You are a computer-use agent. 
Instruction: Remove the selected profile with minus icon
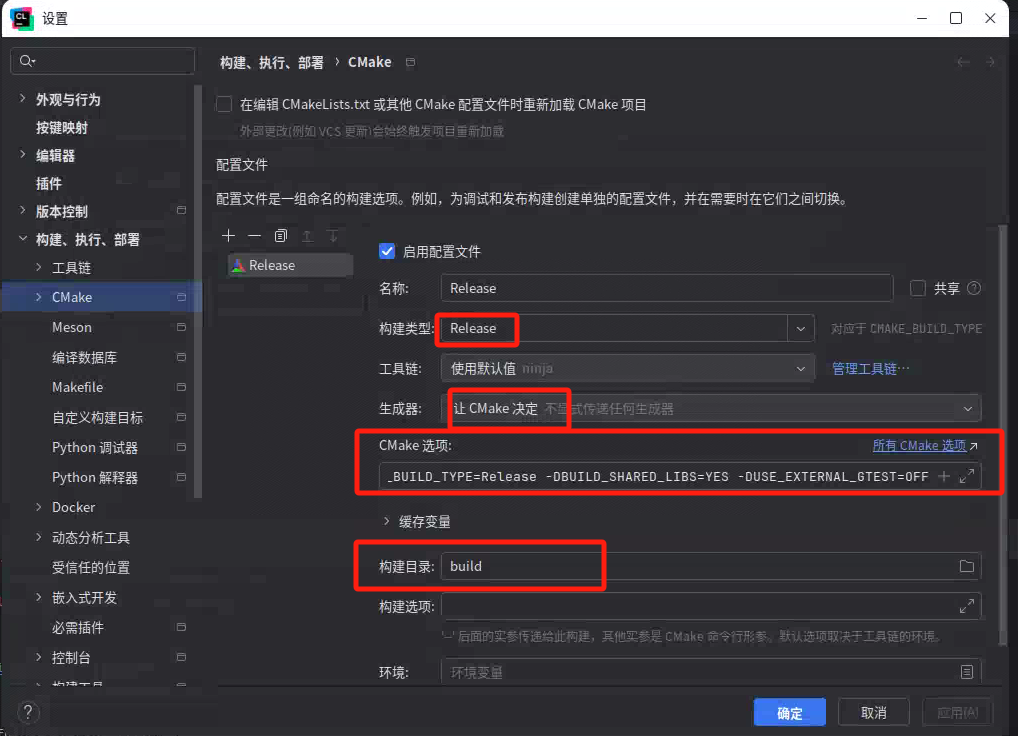pyautogui.click(x=254, y=236)
